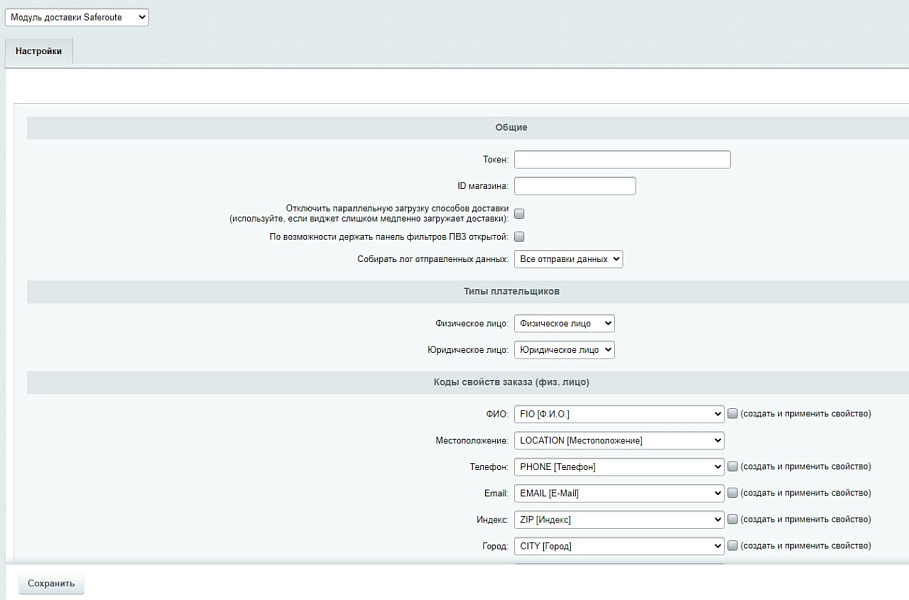
Task: Switch to the Настройки tab
Action: click(x=39, y=51)
